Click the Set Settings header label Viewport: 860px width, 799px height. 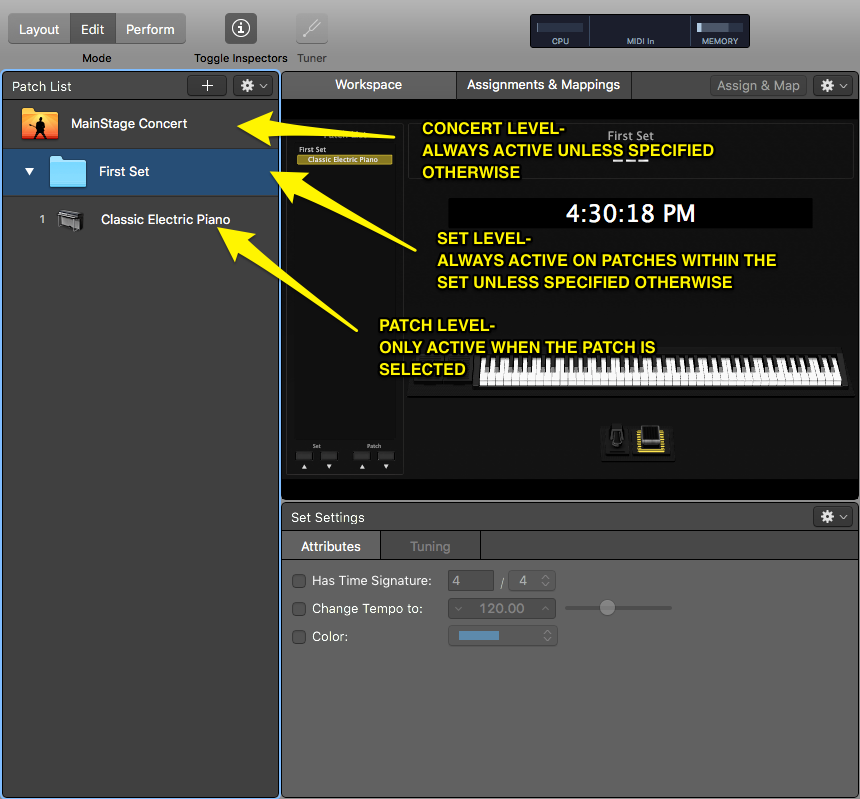coord(327,517)
